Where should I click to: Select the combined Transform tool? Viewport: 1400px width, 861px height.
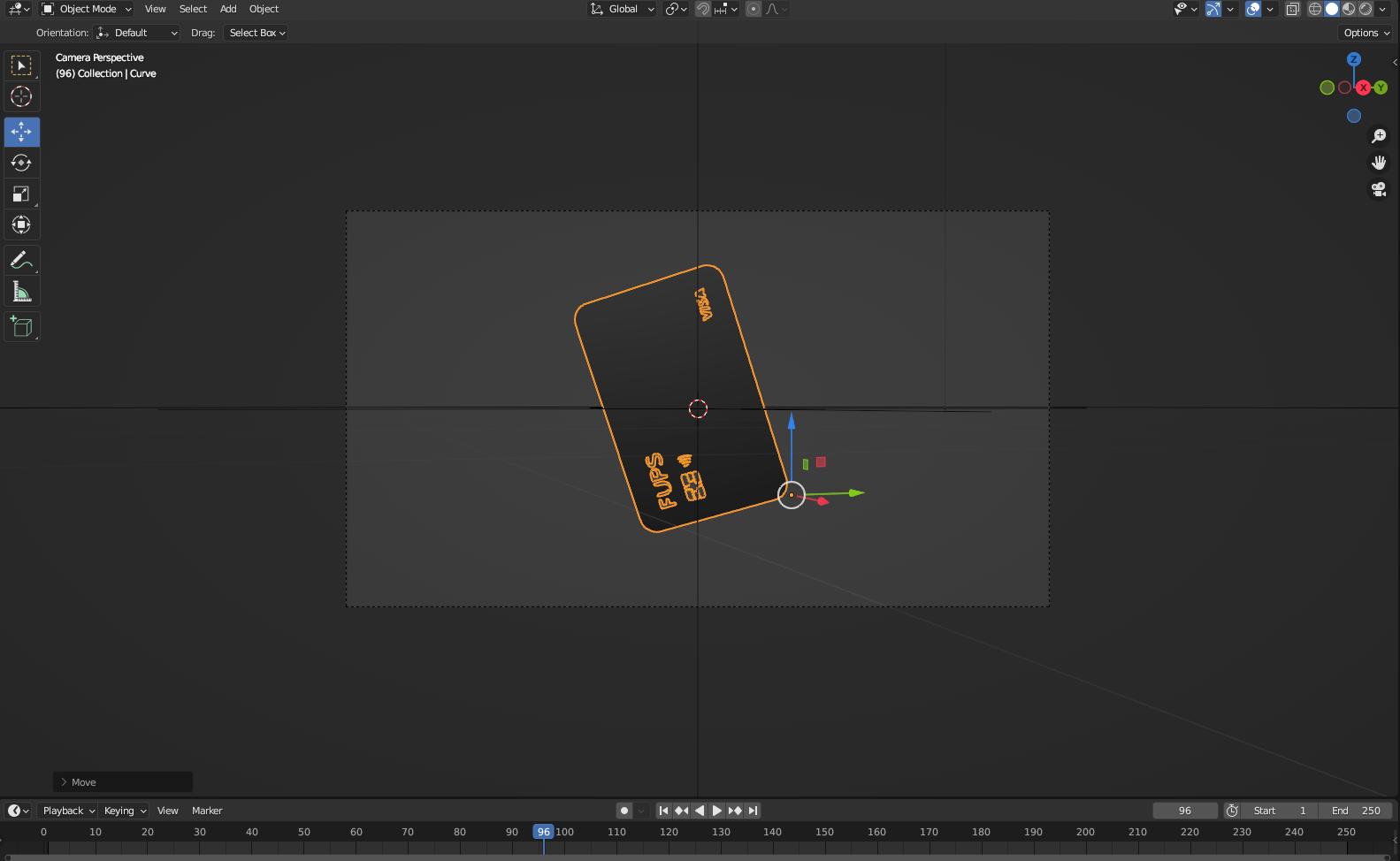click(x=21, y=225)
